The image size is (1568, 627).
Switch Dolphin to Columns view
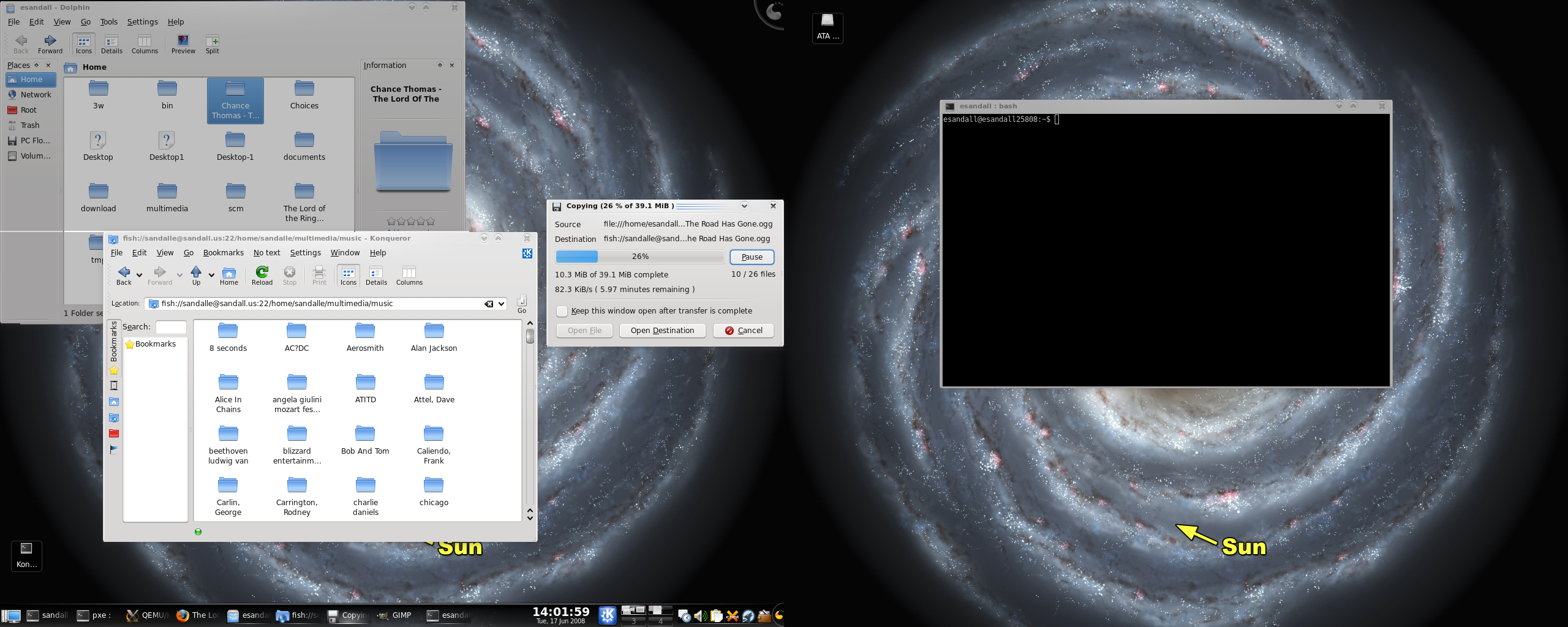pyautogui.click(x=145, y=44)
